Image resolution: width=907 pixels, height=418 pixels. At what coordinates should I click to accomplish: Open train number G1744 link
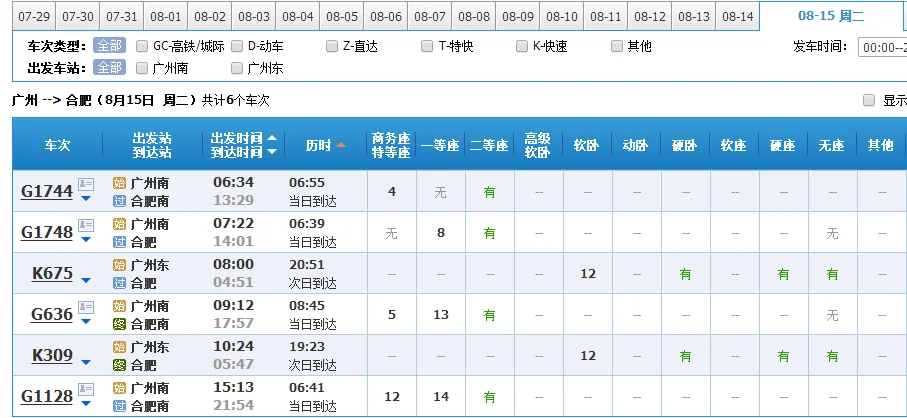47,191
